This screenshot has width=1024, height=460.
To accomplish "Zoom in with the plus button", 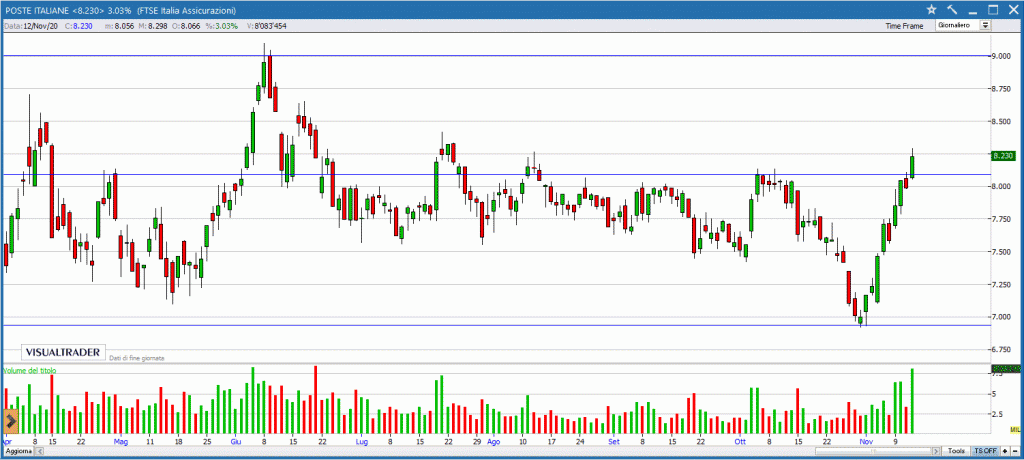I will tap(1004, 452).
